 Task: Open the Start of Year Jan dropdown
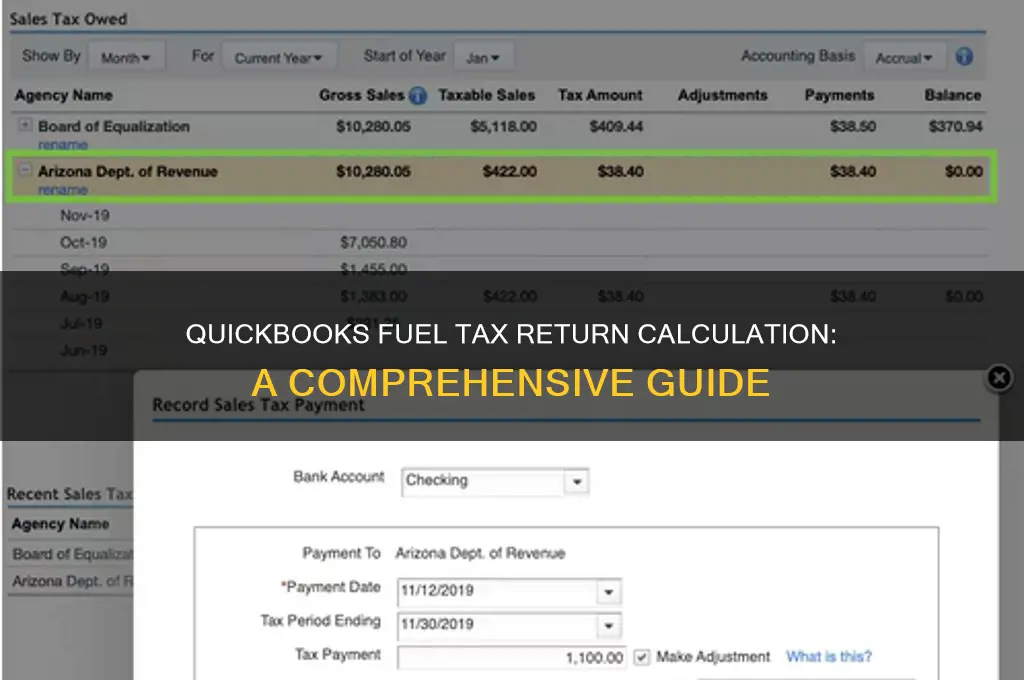point(483,57)
